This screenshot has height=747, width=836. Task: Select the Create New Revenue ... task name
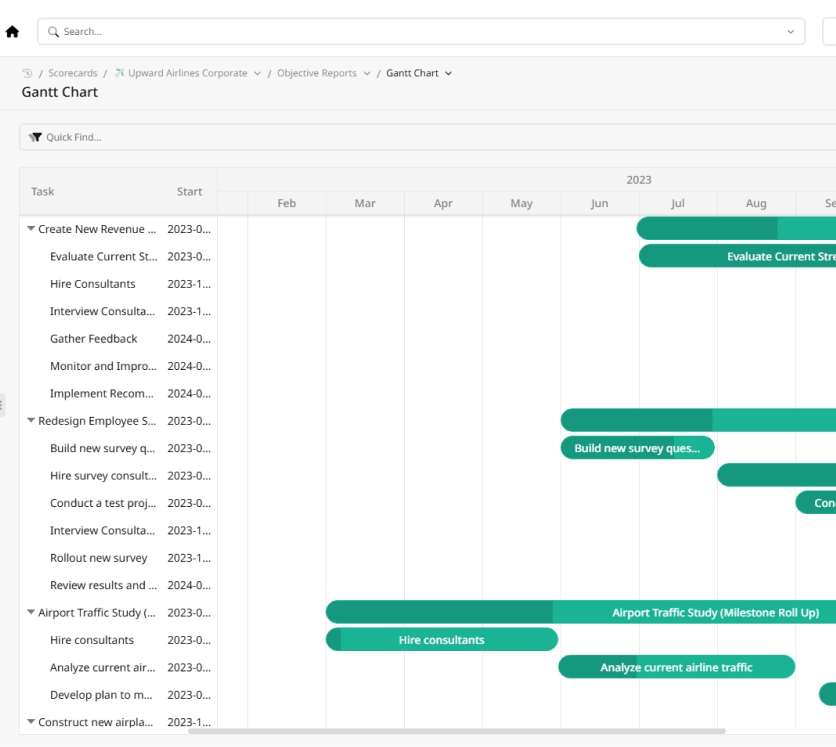(x=97, y=229)
